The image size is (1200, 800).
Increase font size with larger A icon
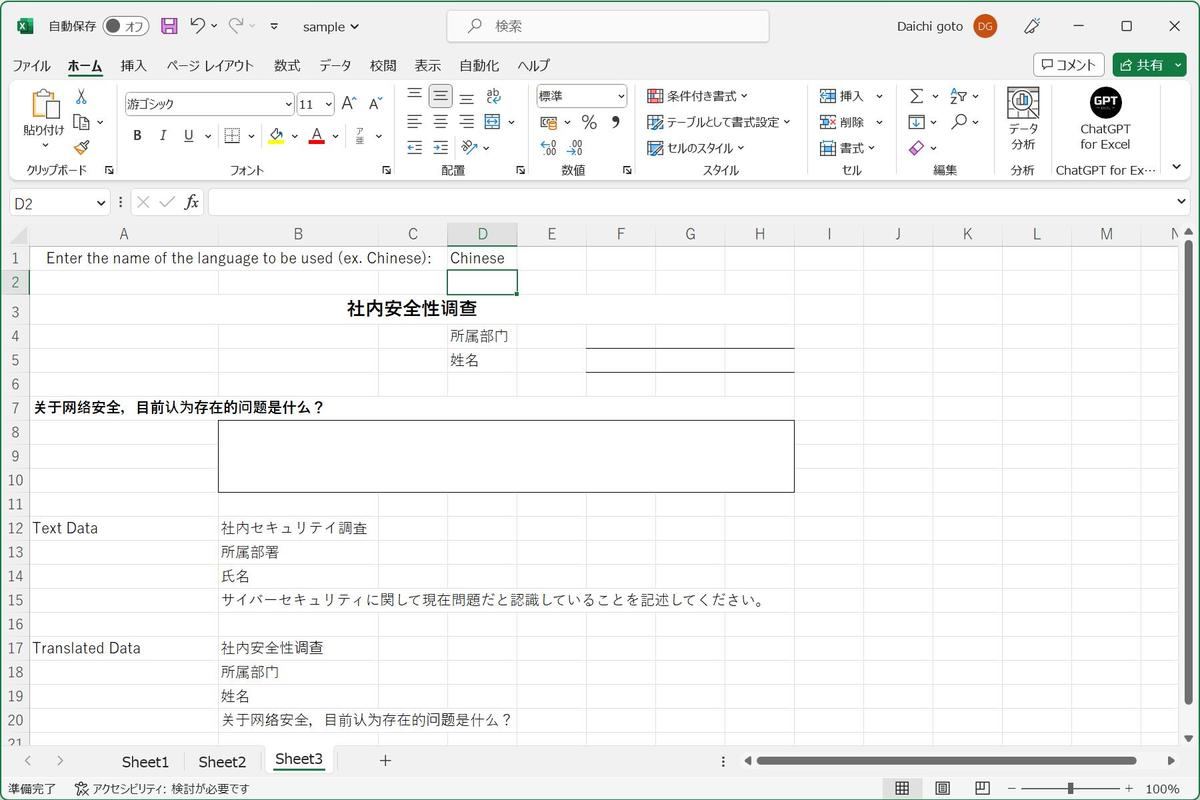(x=349, y=103)
